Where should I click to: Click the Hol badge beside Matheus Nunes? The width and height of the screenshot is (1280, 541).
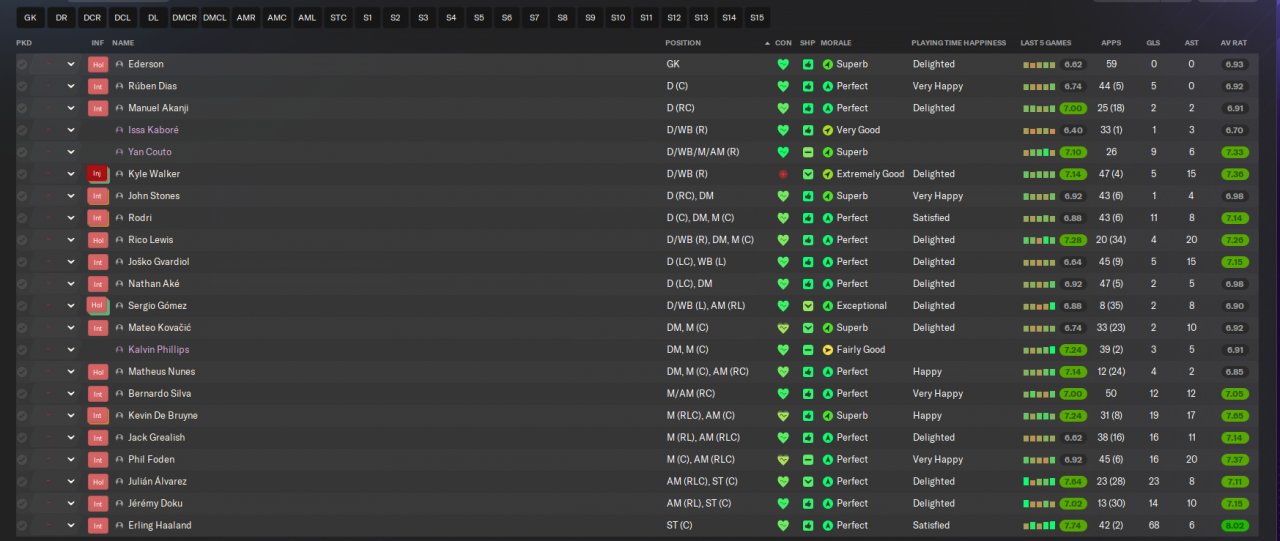click(x=97, y=372)
